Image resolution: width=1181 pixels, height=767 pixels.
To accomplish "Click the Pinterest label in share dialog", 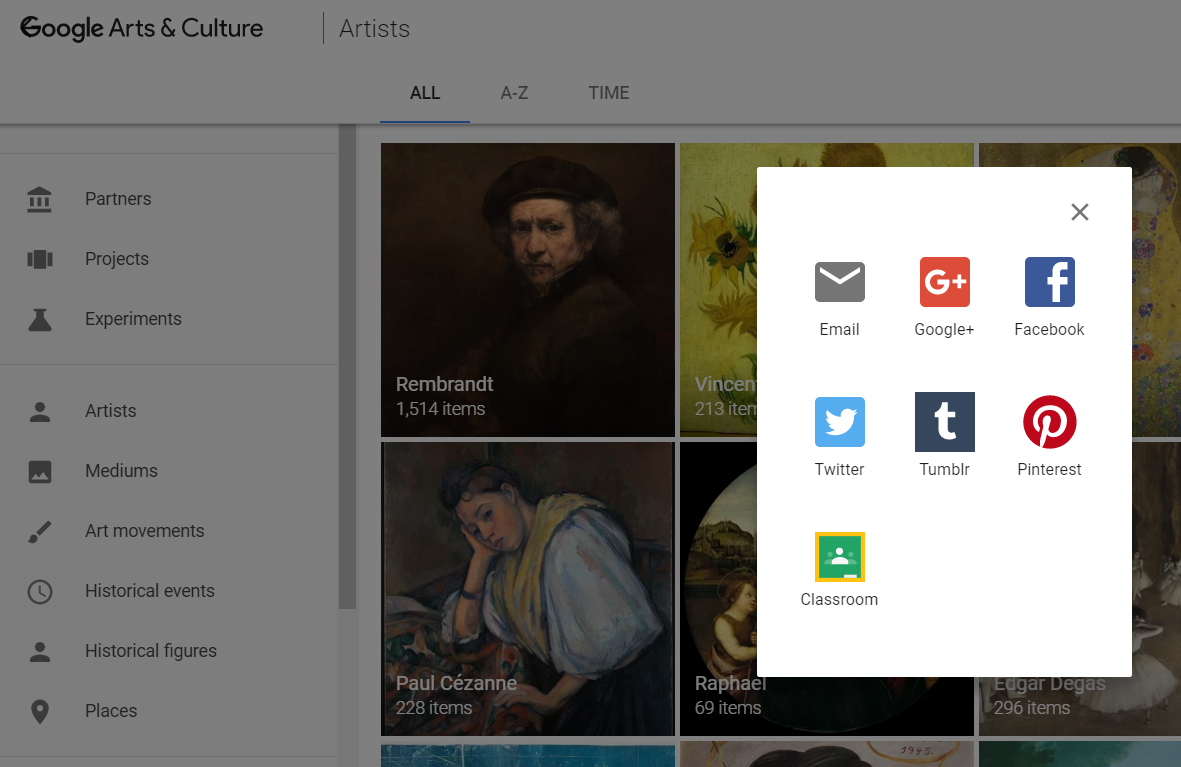I will 1049,470.
